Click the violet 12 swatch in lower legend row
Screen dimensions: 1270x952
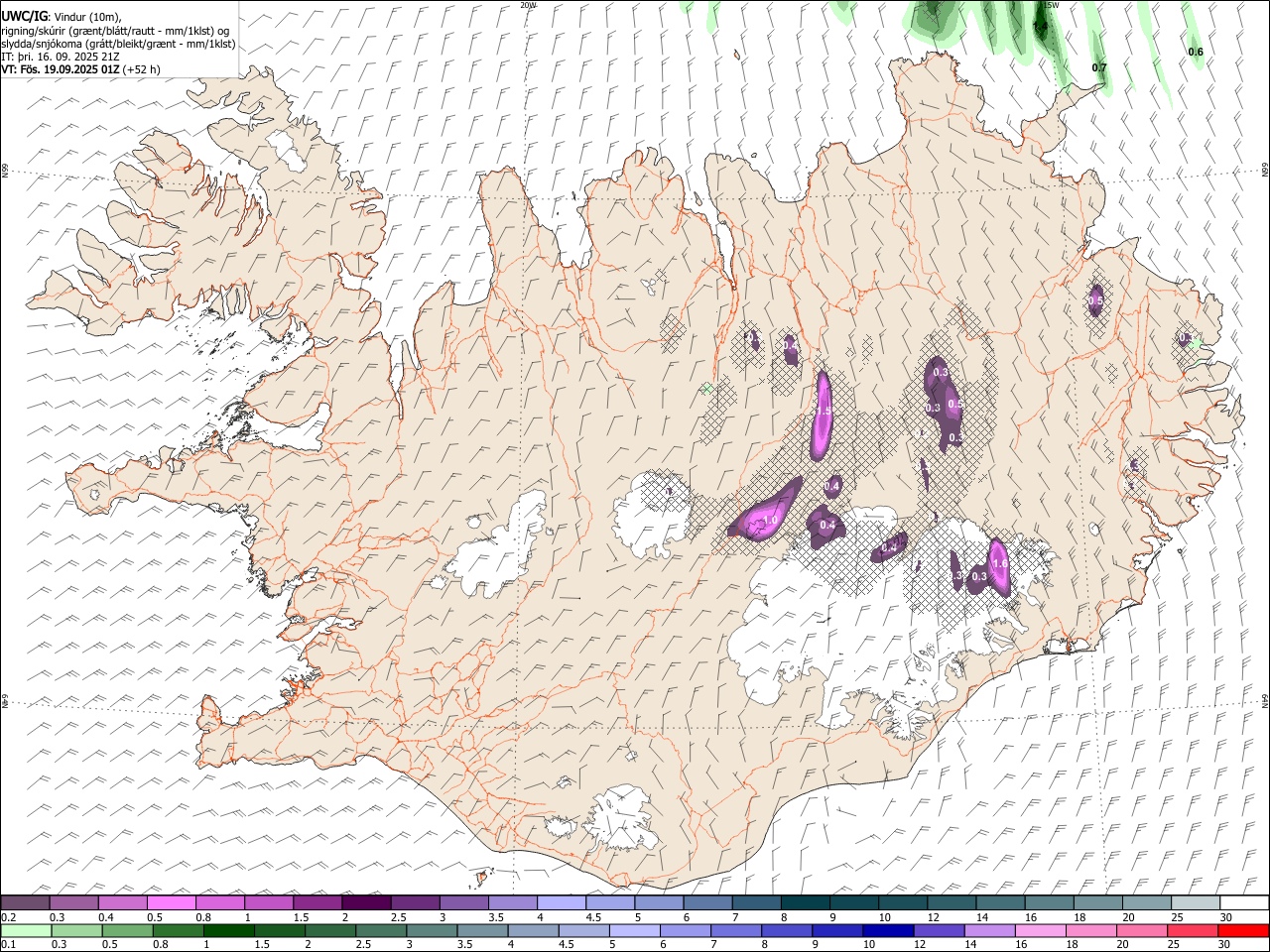pos(938,931)
